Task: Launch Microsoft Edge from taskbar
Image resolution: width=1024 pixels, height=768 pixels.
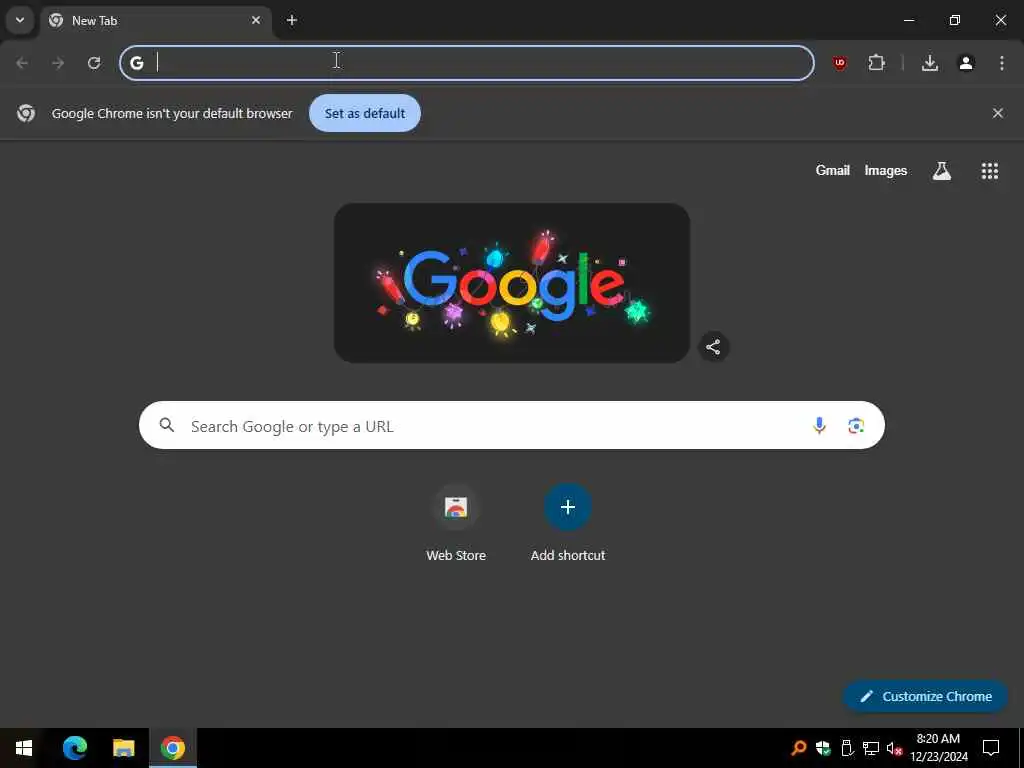Action: pos(74,748)
